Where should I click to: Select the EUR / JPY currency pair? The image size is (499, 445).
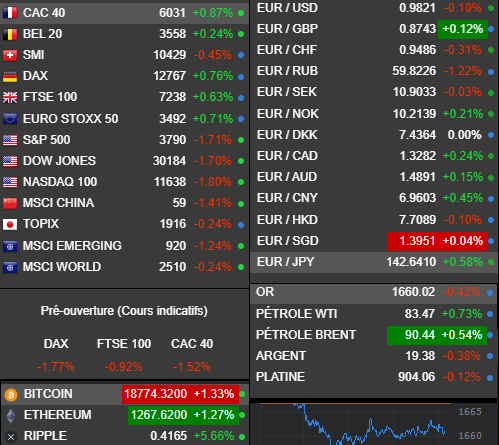[374, 262]
